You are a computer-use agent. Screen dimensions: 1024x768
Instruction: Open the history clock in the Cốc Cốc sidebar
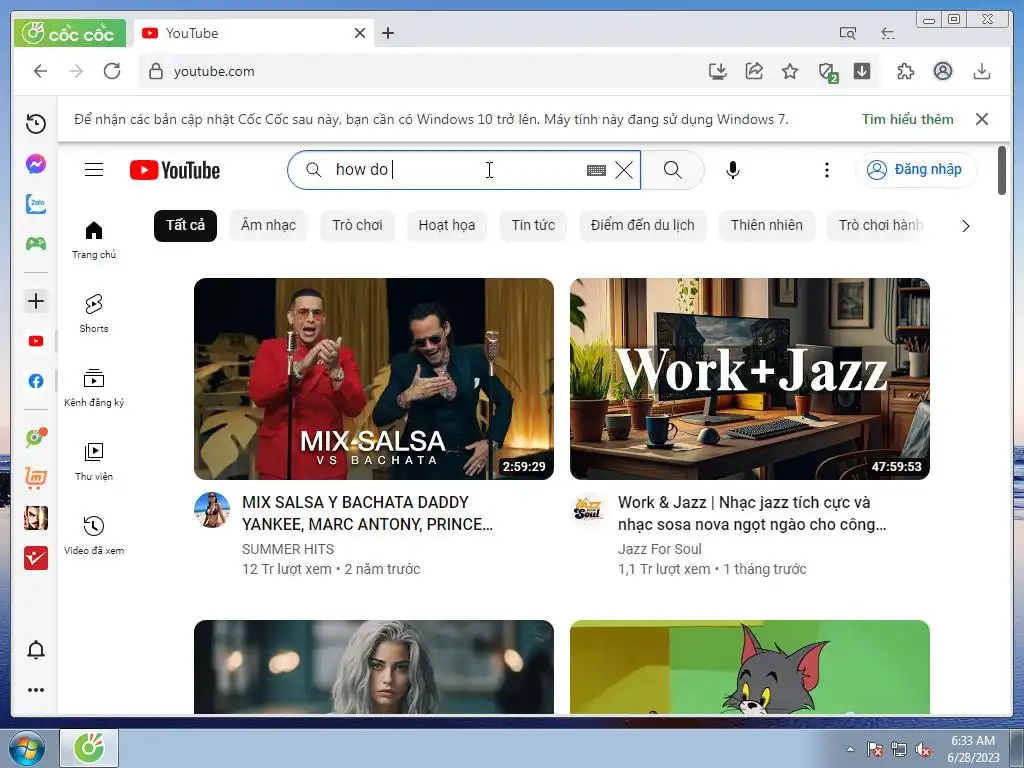pos(36,123)
